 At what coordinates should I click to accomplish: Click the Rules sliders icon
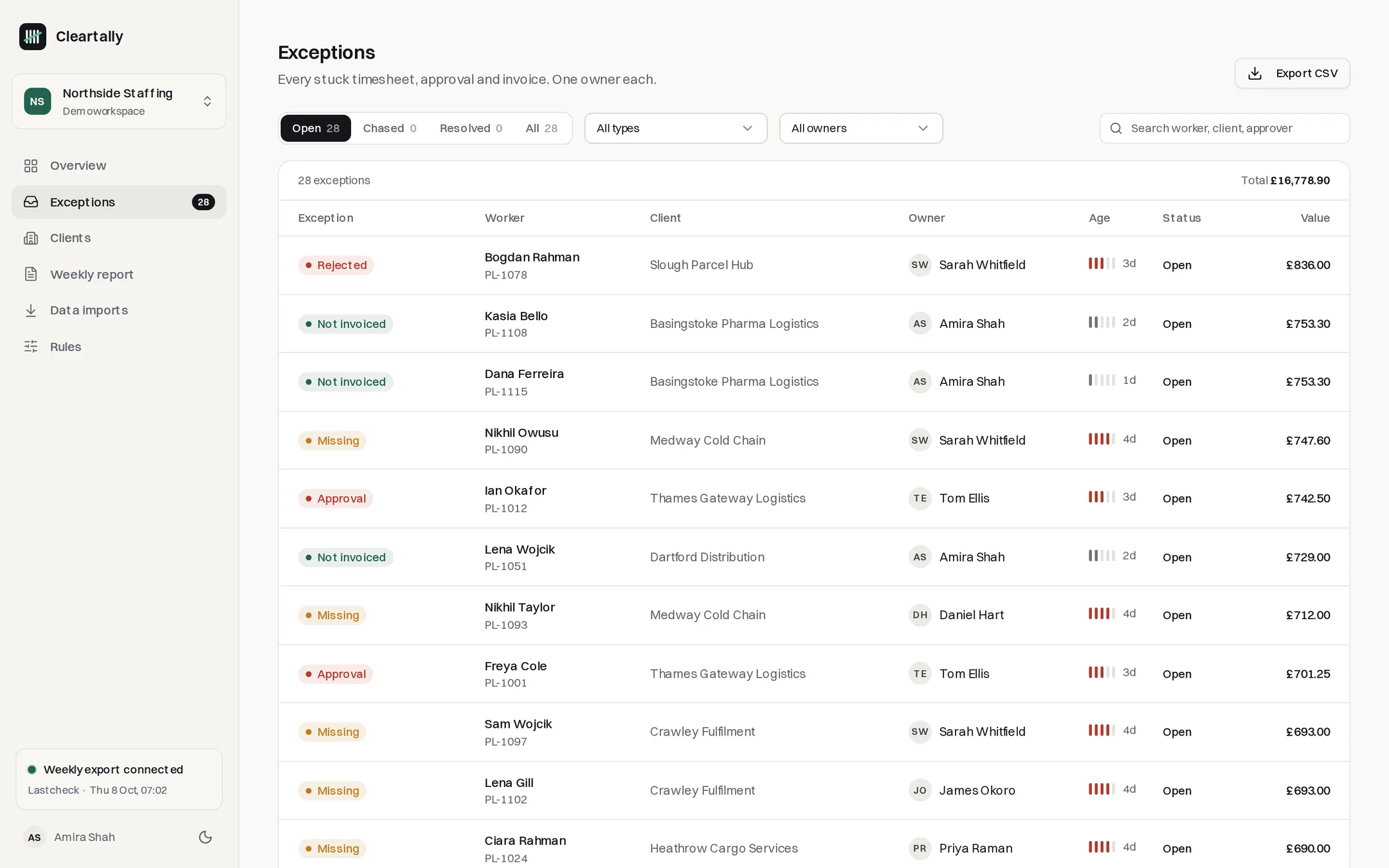pos(31,347)
